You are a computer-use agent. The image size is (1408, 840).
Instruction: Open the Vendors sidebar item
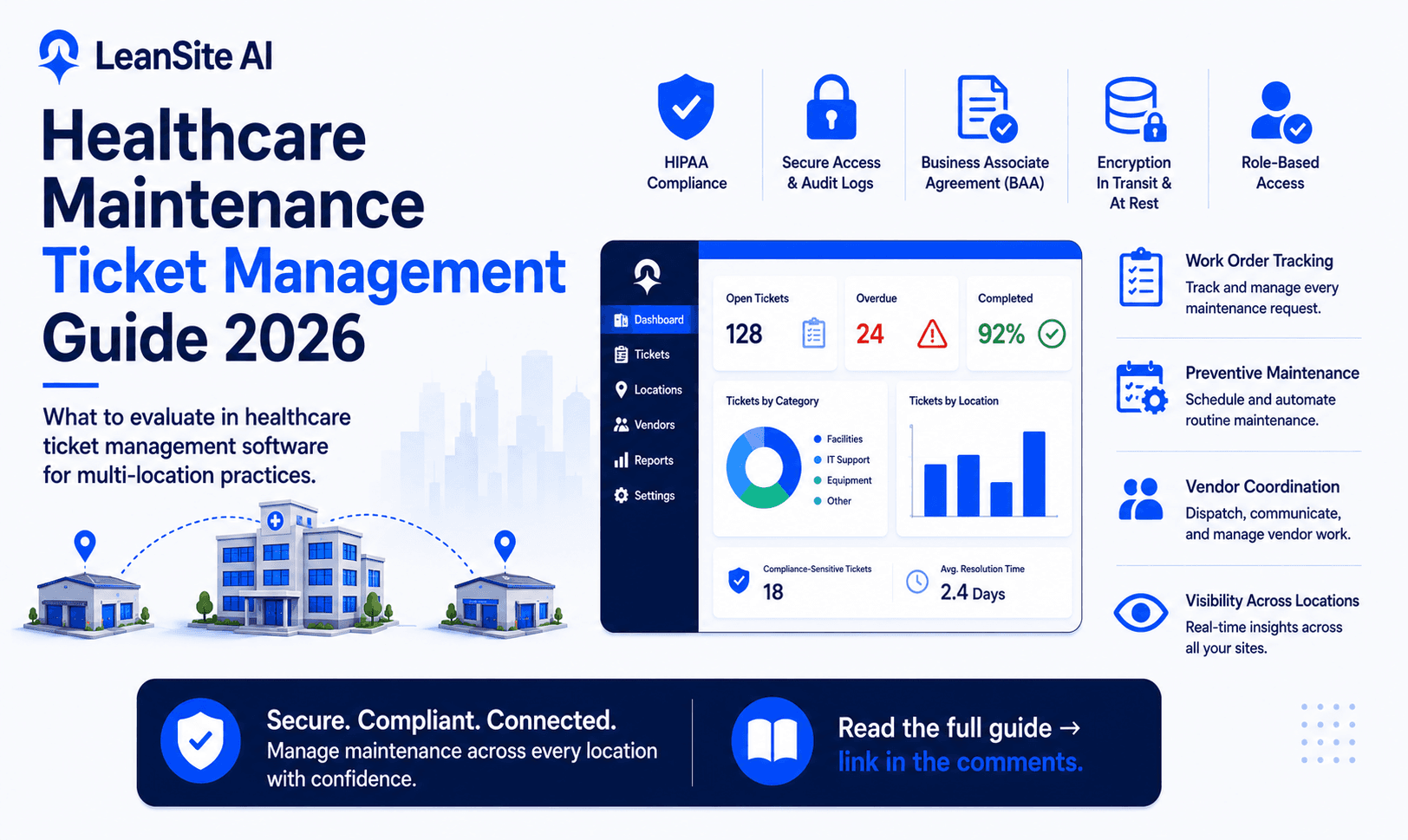644,425
